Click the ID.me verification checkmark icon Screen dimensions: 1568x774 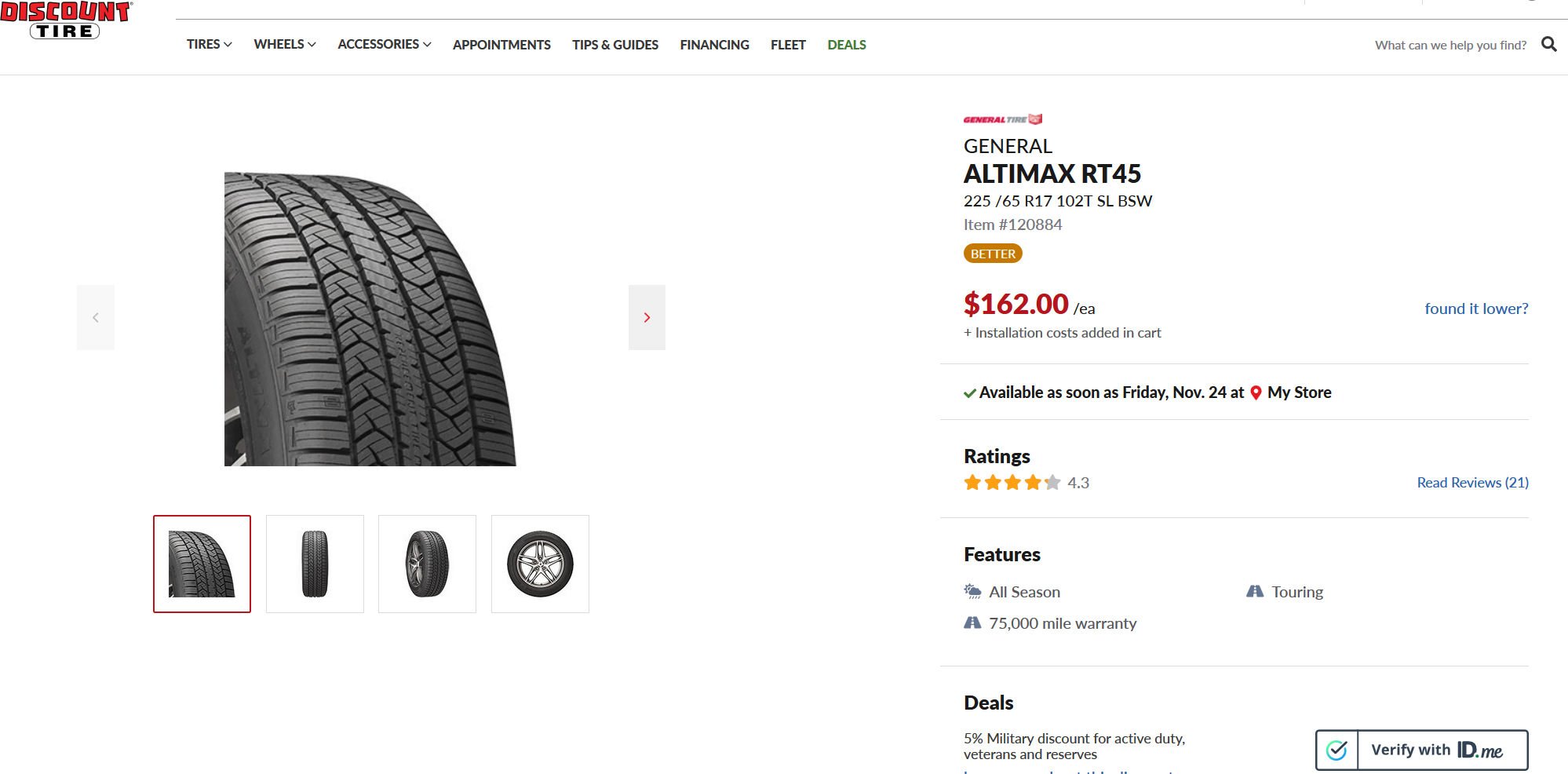click(x=1337, y=750)
